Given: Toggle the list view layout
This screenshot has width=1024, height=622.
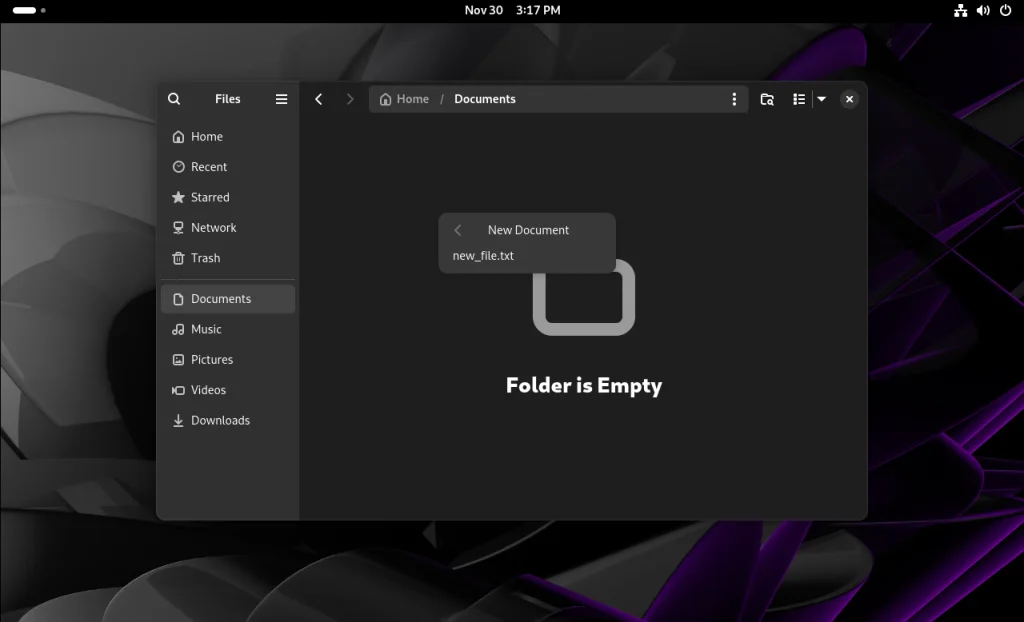Looking at the screenshot, I should (799, 99).
